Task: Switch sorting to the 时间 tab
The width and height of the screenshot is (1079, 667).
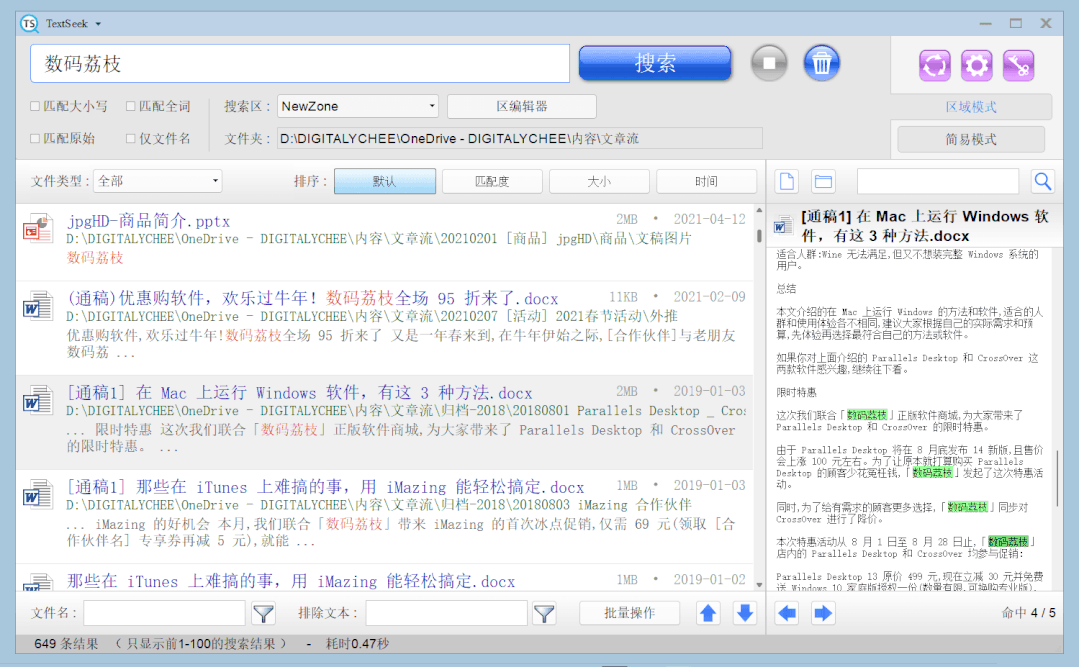Action: pos(707,180)
